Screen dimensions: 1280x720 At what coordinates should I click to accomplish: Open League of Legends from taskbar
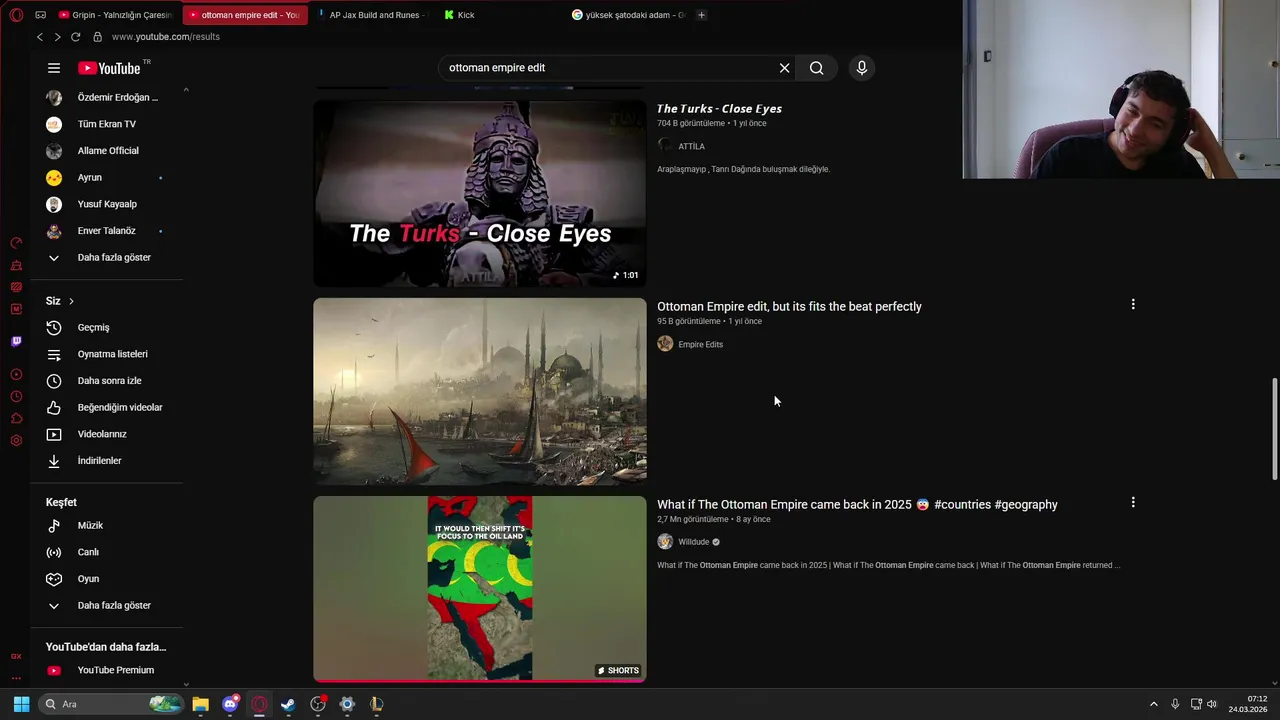pos(376,704)
